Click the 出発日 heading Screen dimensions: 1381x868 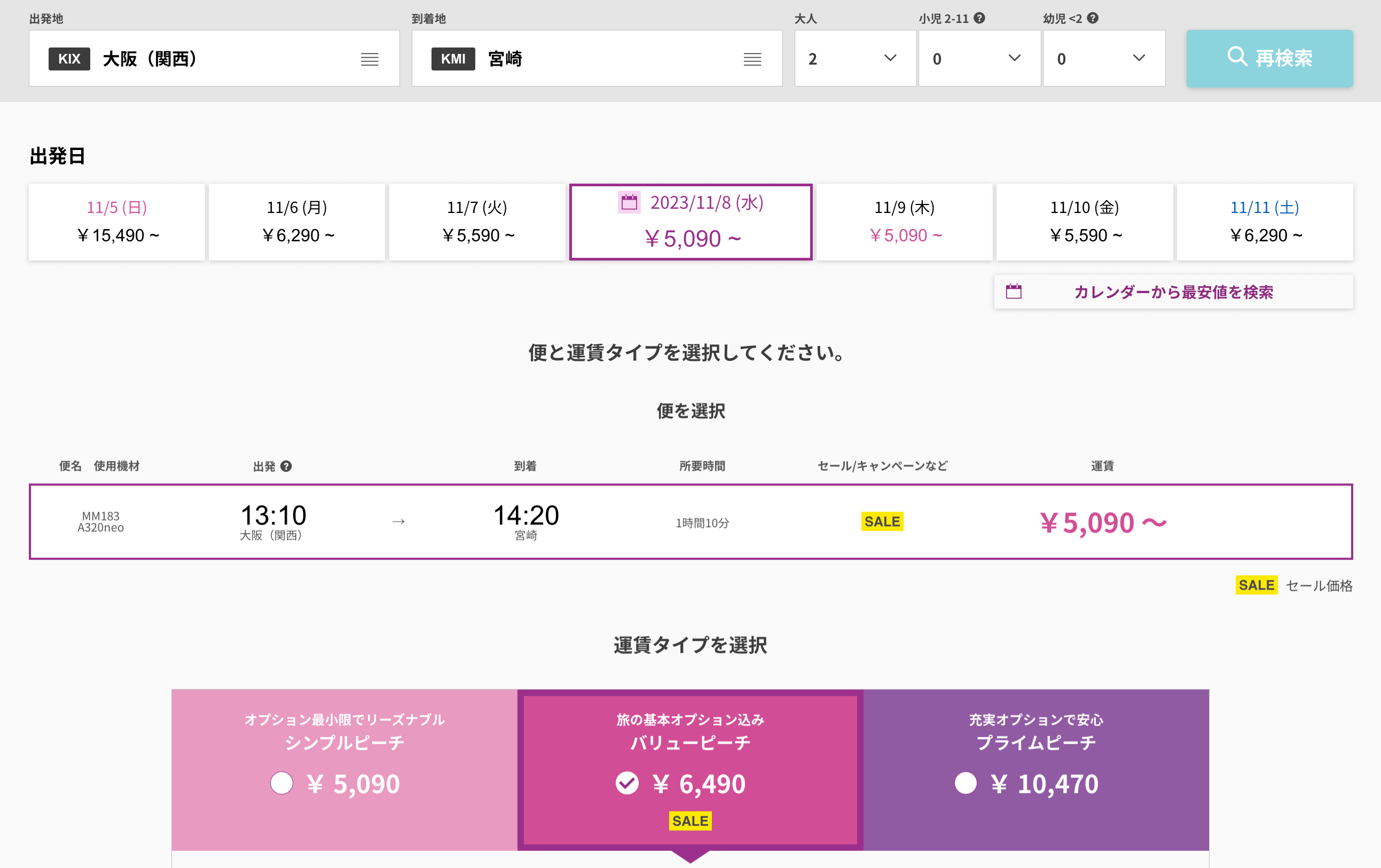(x=57, y=156)
